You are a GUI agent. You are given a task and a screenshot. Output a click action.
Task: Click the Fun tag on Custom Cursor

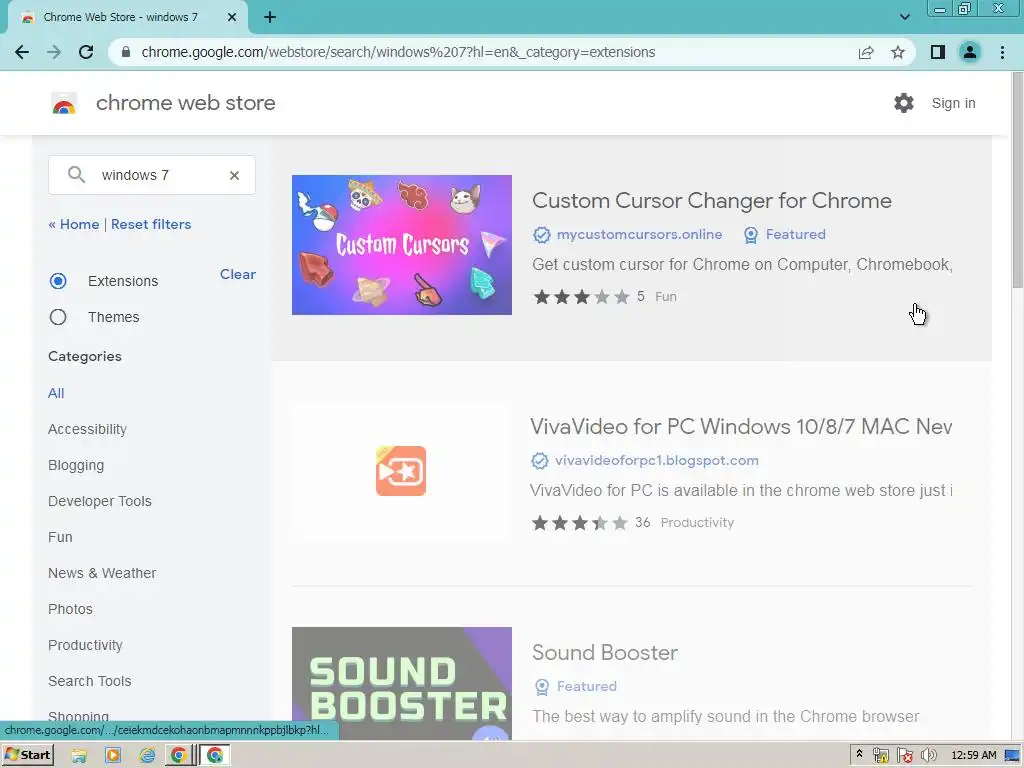(x=665, y=296)
